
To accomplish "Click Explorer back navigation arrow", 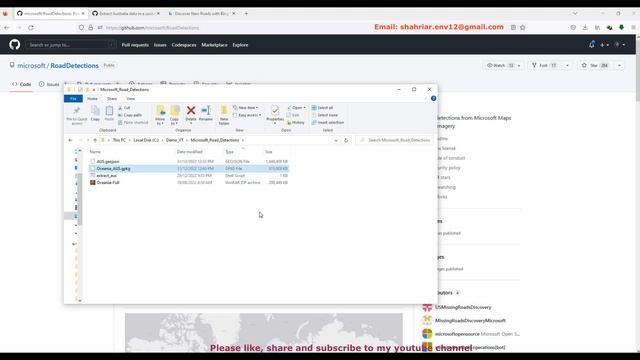I will coord(70,140).
